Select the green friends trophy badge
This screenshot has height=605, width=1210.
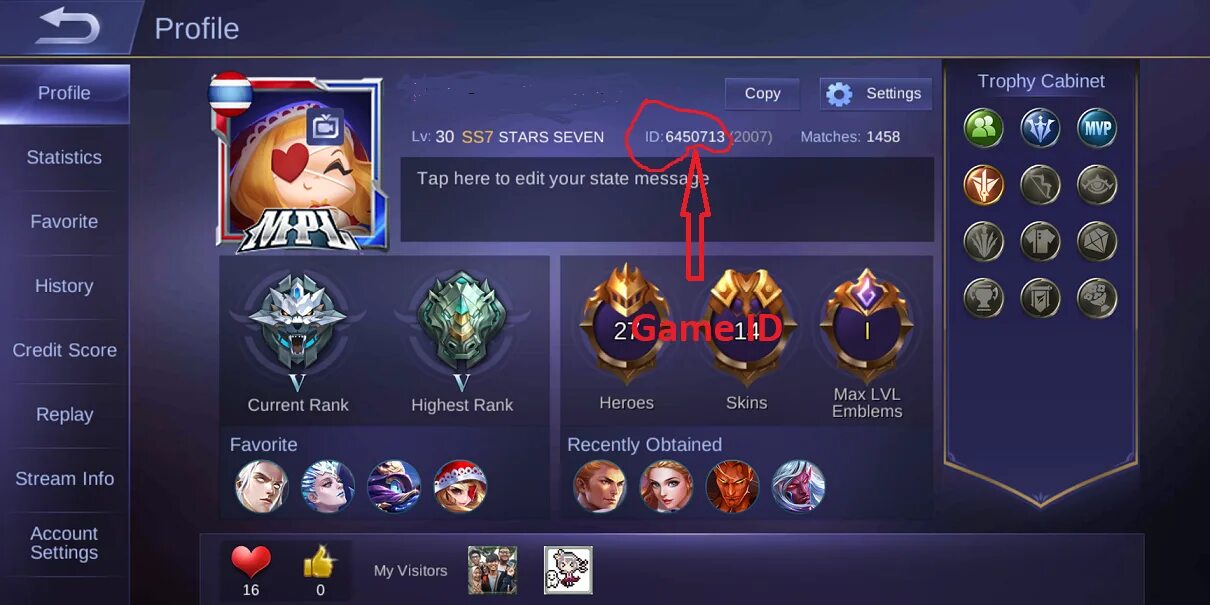click(x=984, y=128)
